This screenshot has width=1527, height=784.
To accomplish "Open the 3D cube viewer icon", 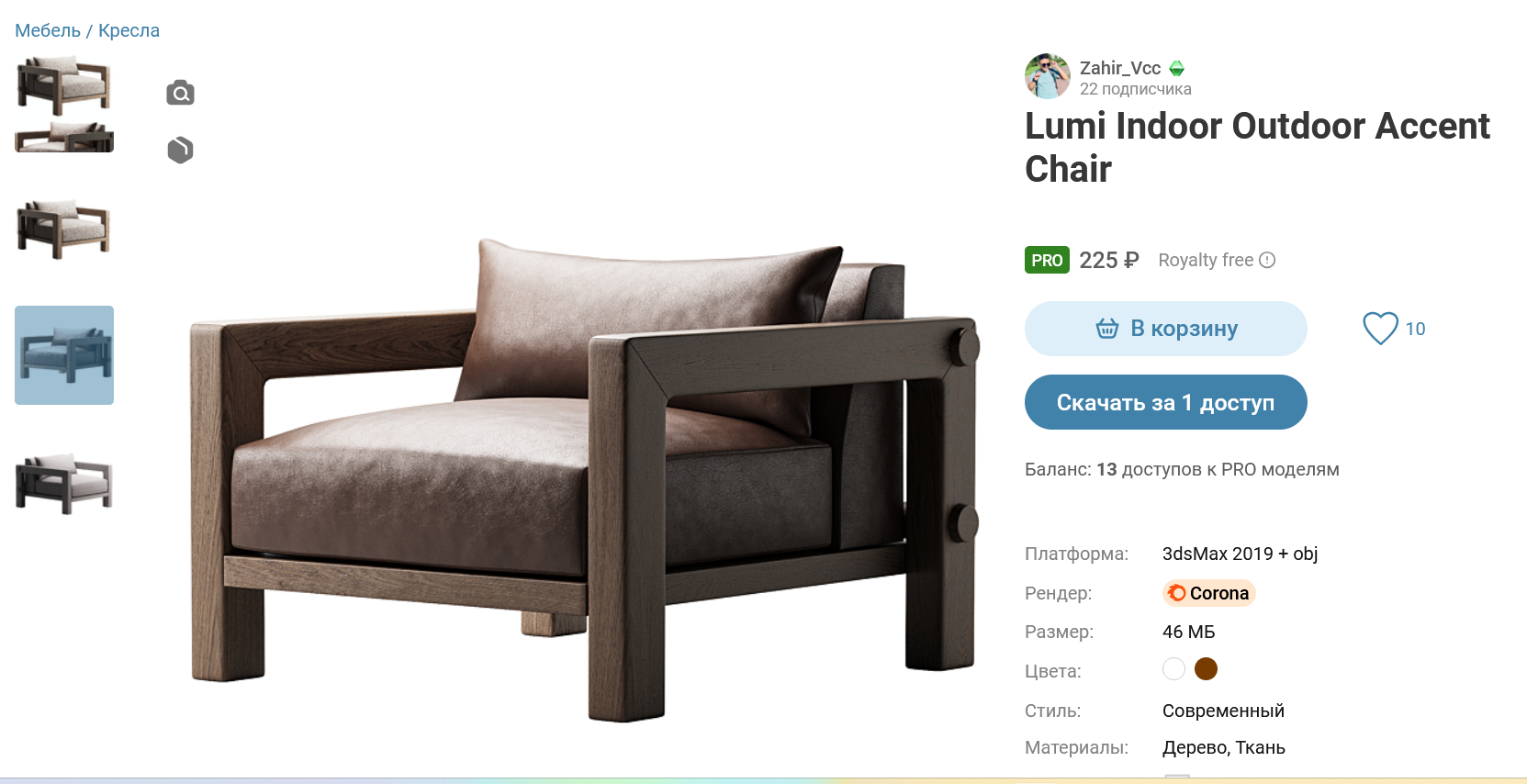I will tap(180, 150).
